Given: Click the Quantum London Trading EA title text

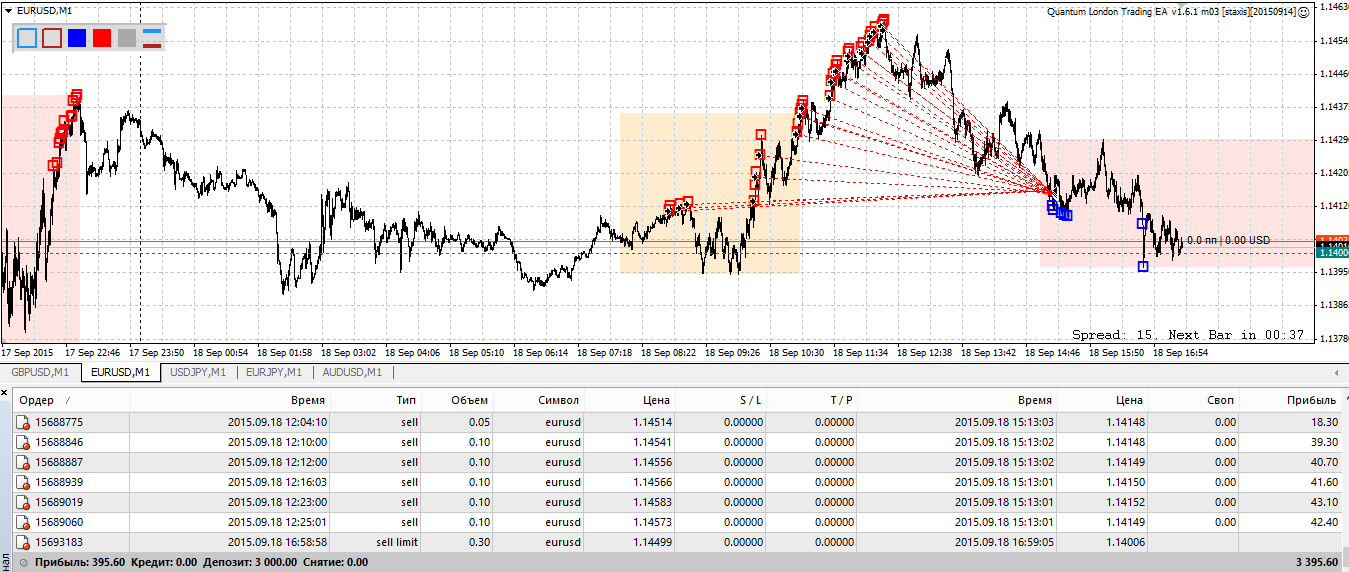Looking at the screenshot, I should point(1170,11).
